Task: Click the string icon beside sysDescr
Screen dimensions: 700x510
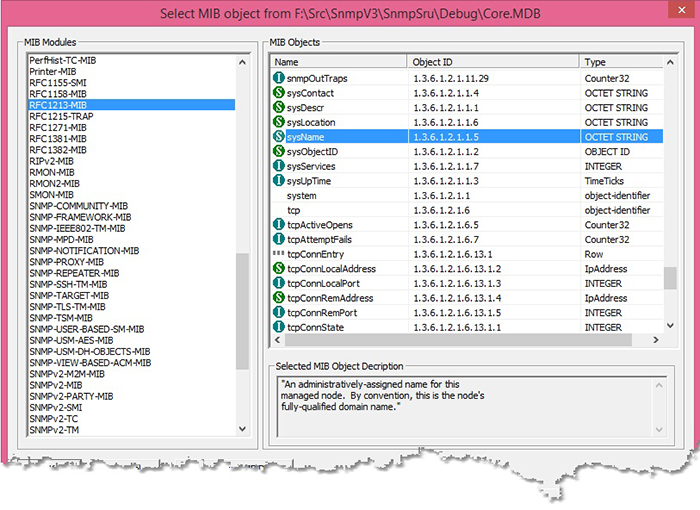Action: (x=279, y=107)
